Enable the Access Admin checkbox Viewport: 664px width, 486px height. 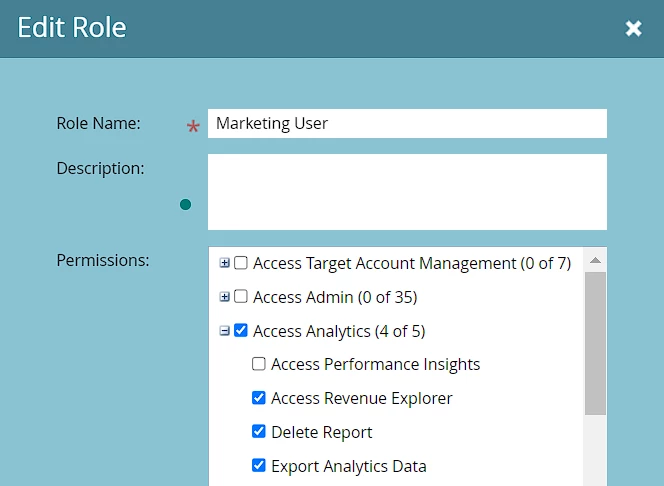pos(241,297)
